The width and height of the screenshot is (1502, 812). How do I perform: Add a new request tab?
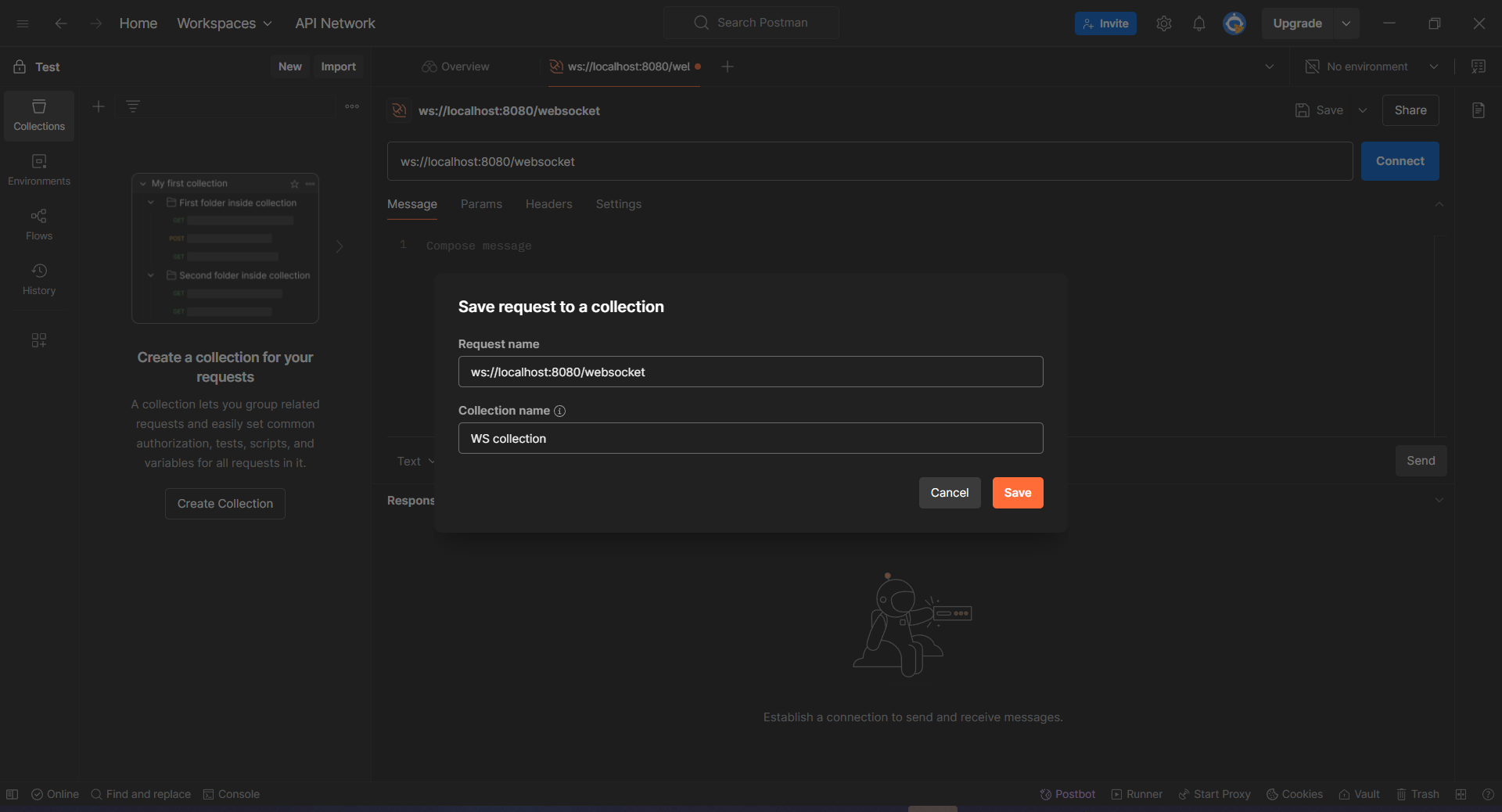point(728,66)
